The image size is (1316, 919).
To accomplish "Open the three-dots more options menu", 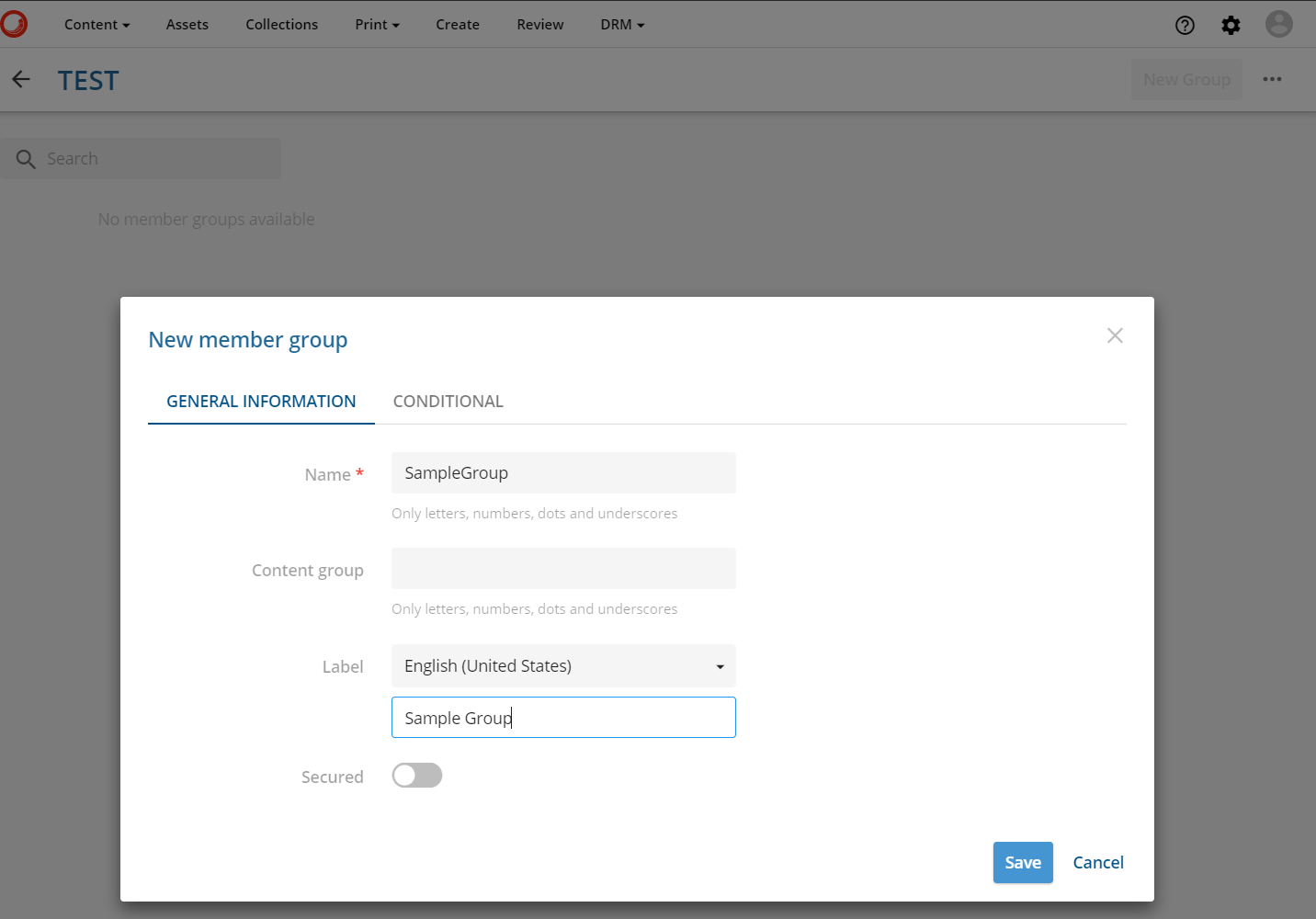I will [x=1272, y=79].
